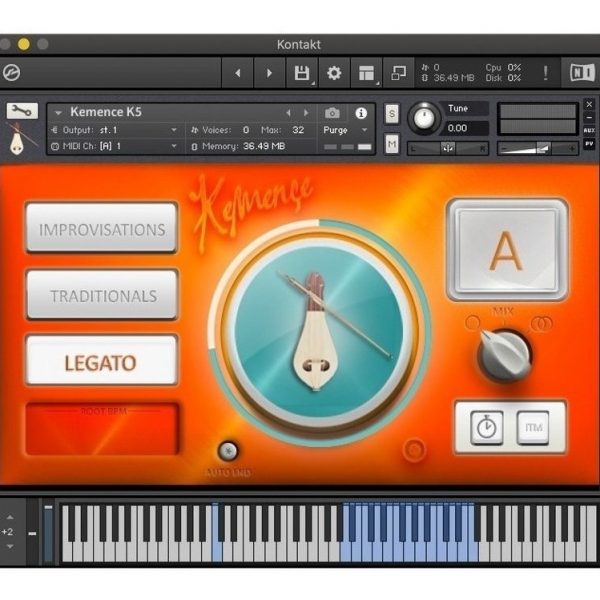Image resolution: width=600 pixels, height=600 pixels.
Task: Shift keyboard octave down arrow
Action: click(10, 547)
